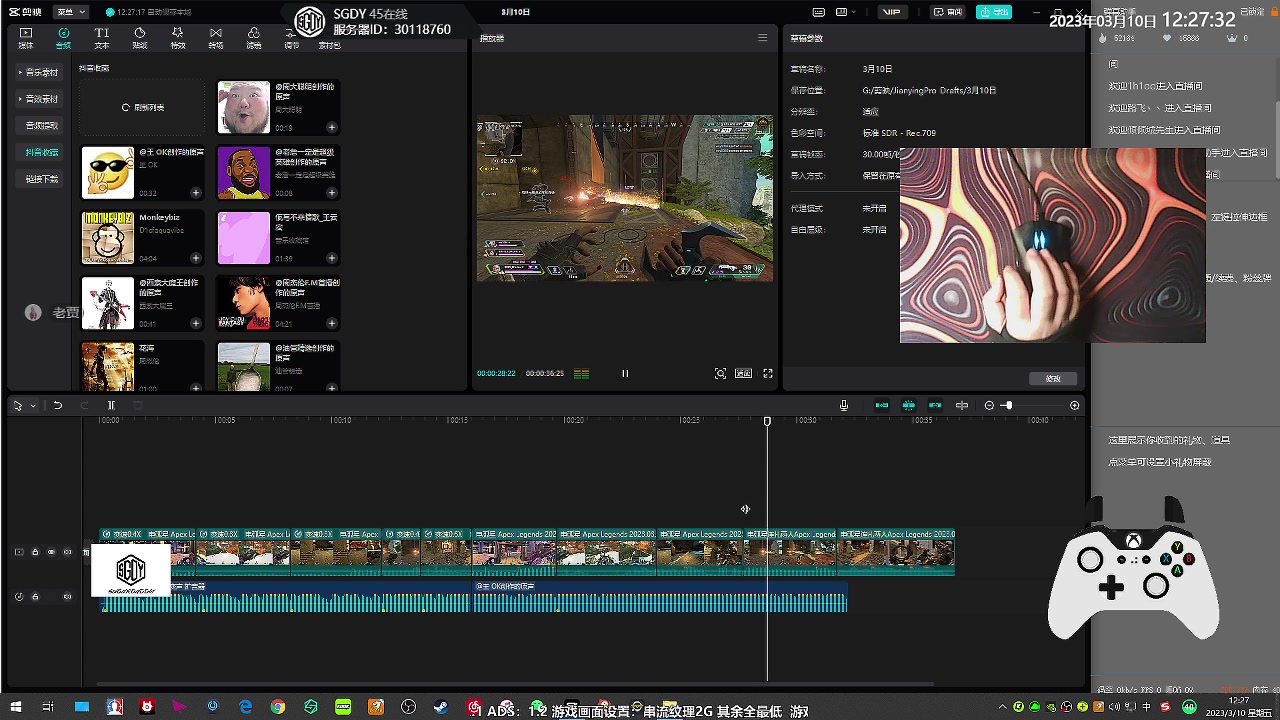This screenshot has height=720, width=1280.
Task: Select the pointer tool in timeline toolbar
Action: click(x=18, y=405)
